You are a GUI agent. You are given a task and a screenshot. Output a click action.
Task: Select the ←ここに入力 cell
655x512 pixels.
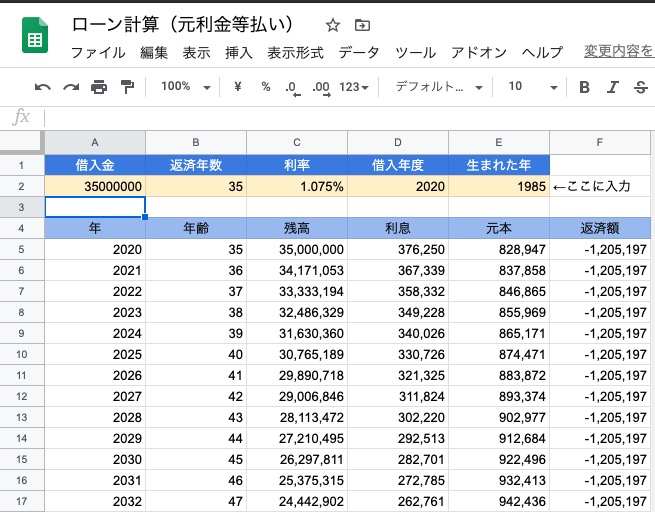[x=600, y=186]
